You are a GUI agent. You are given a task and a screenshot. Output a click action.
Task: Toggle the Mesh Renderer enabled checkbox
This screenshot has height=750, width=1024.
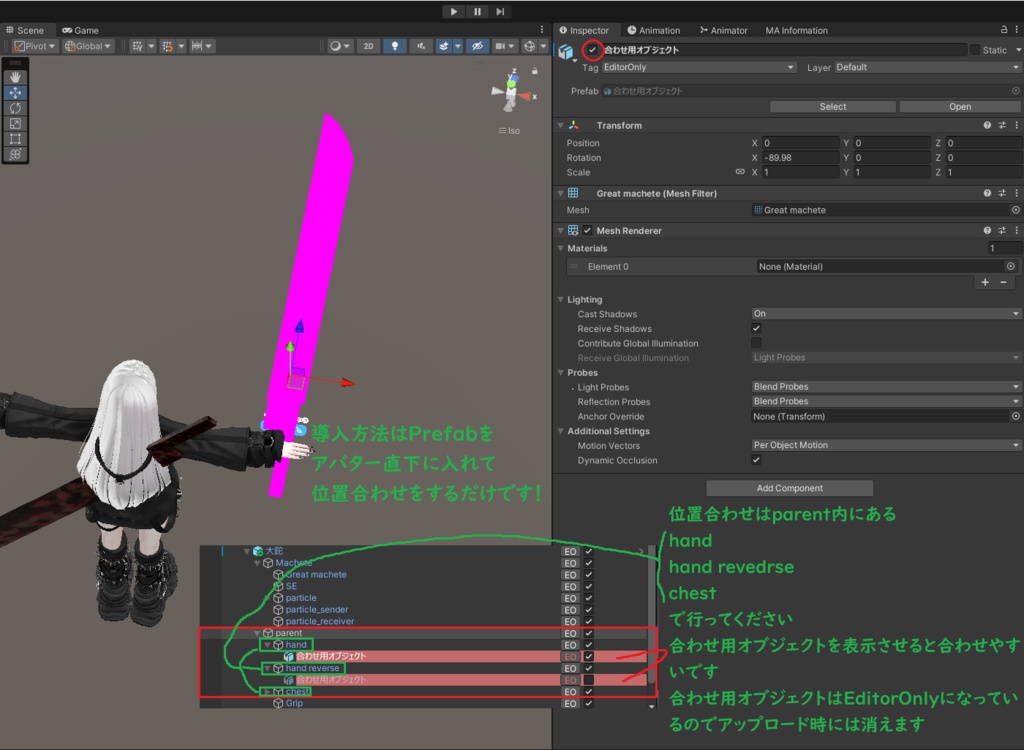[587, 230]
